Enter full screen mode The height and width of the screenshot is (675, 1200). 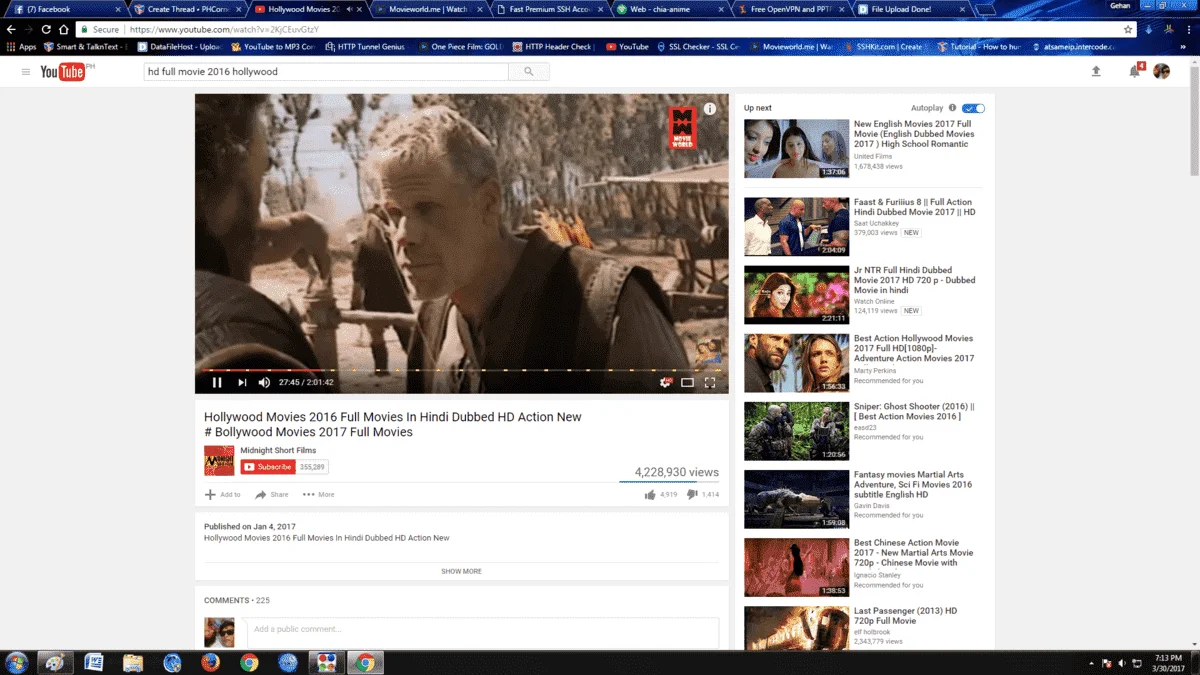(x=710, y=382)
